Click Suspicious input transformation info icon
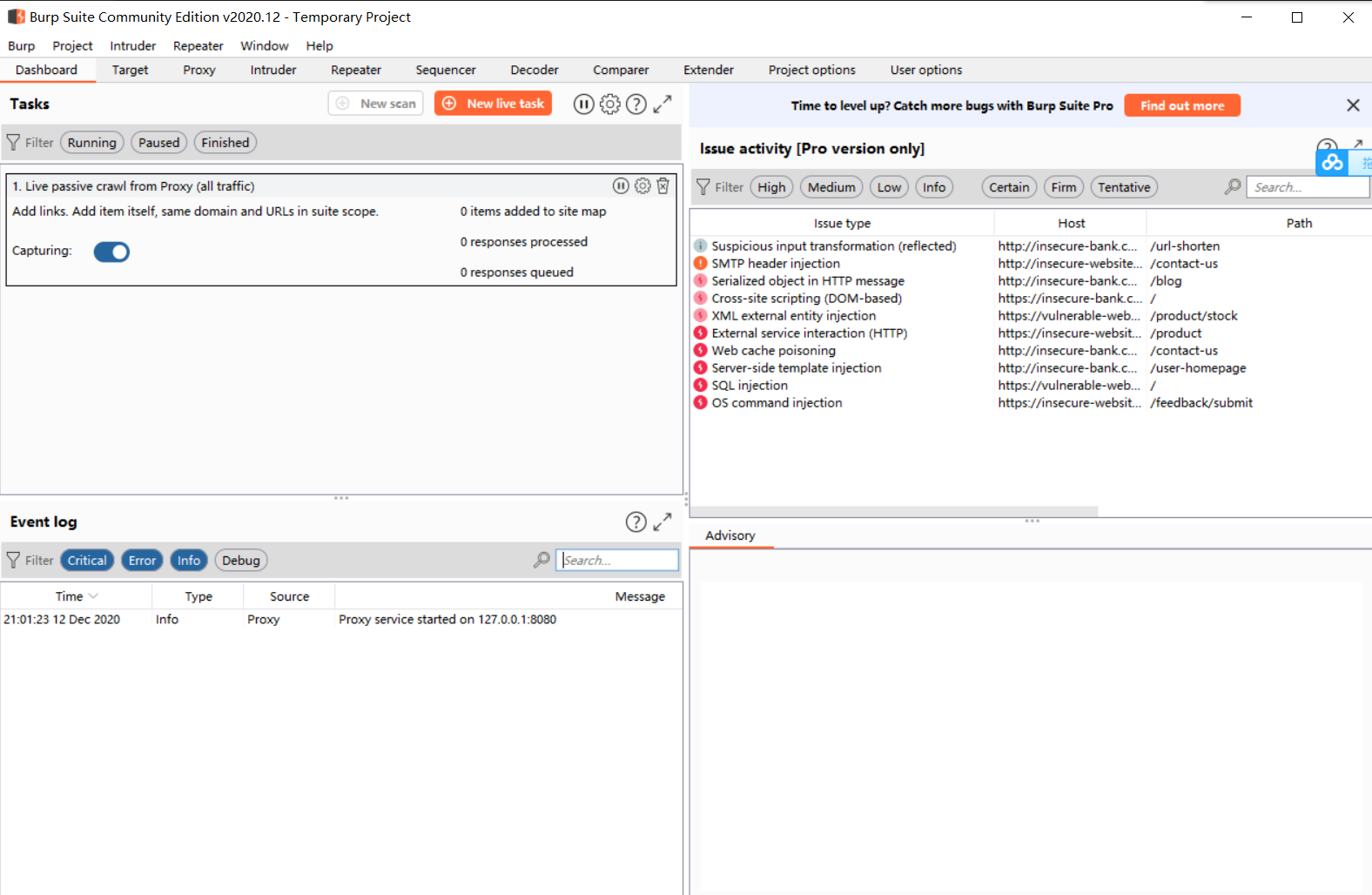Viewport: 1372px width, 895px height. 700,246
